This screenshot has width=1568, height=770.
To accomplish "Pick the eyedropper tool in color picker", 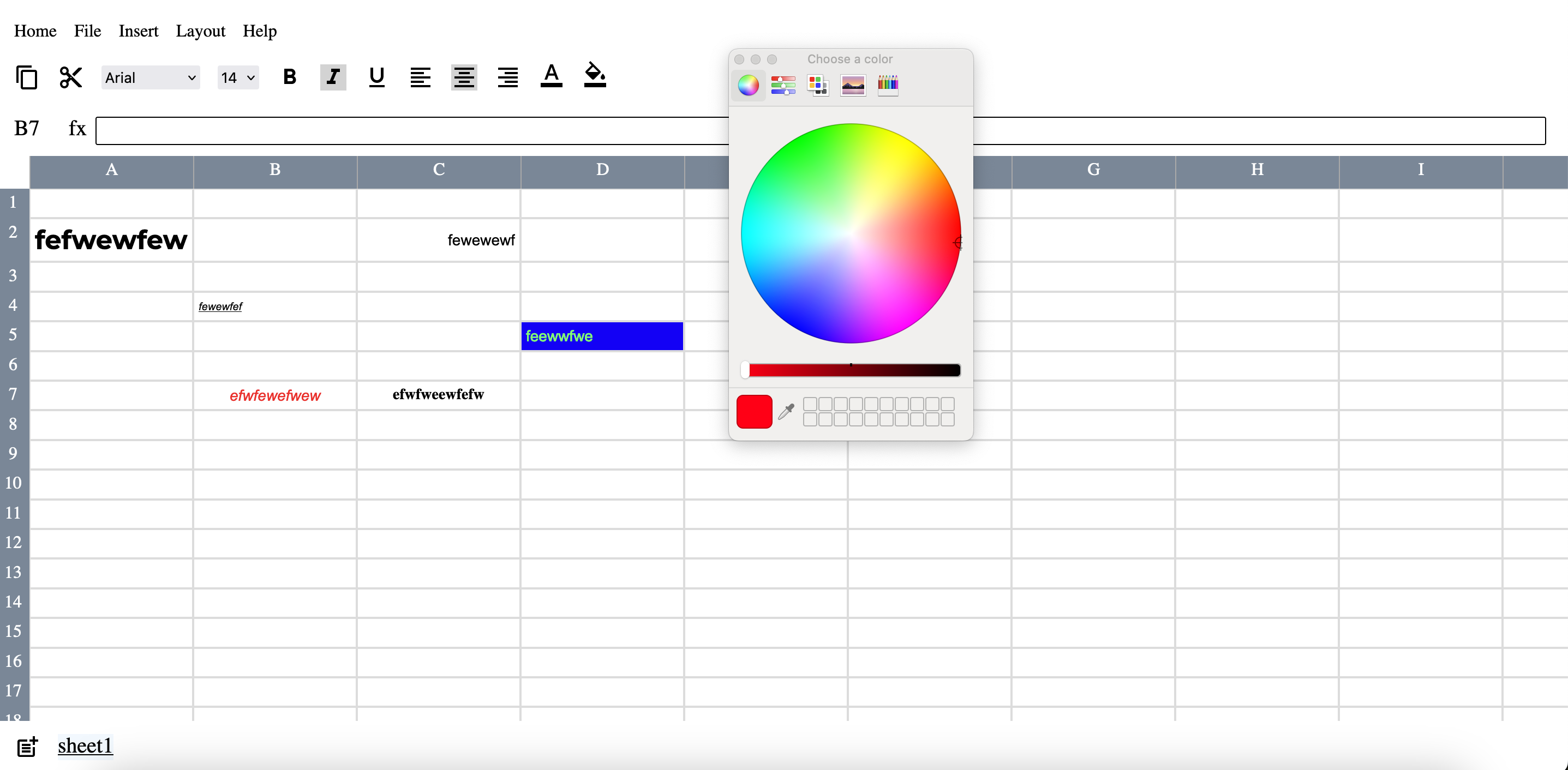I will (786, 412).
